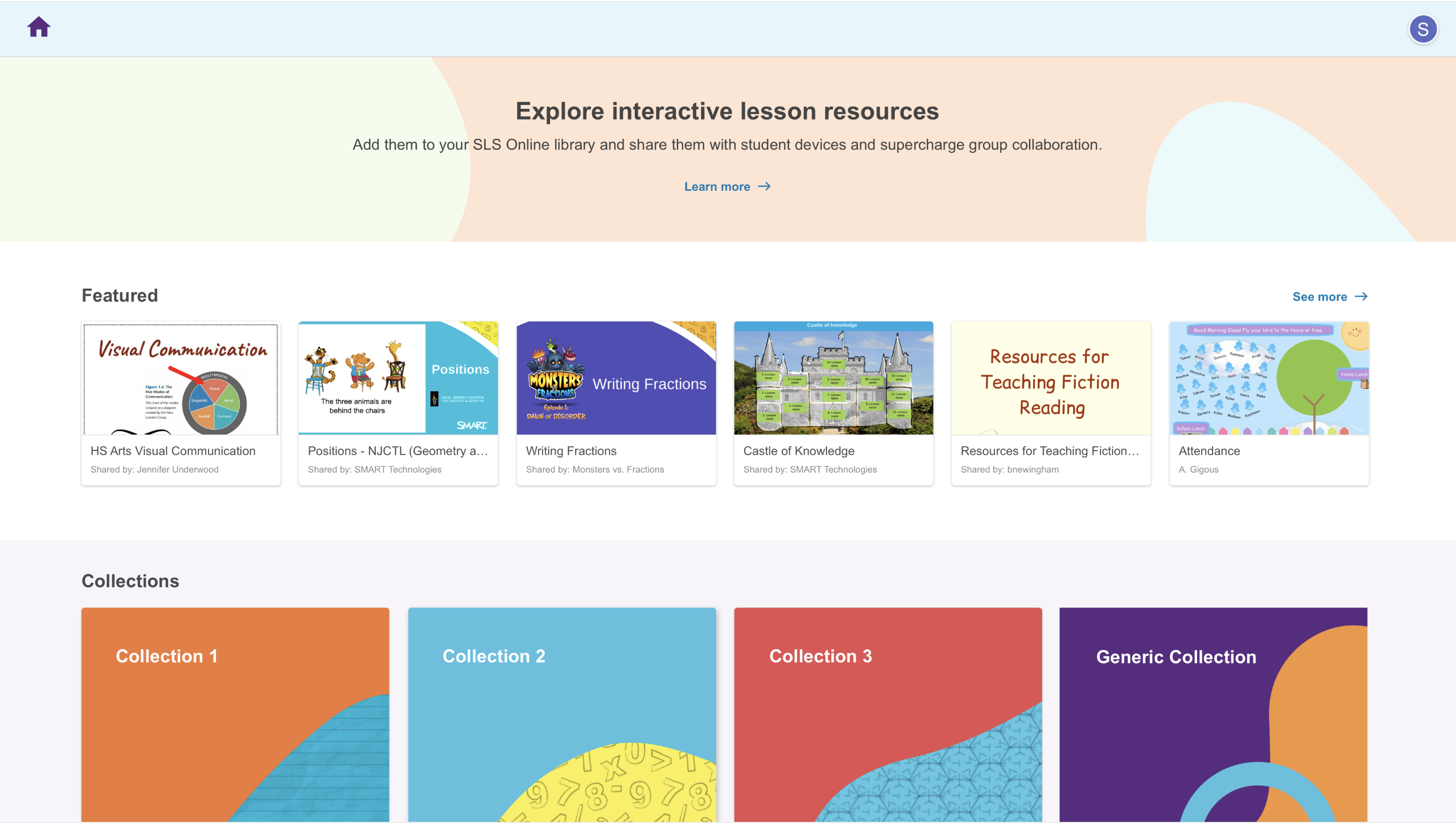This screenshot has height=823, width=1456.
Task: Click the arrow next to See more
Action: coord(1361,297)
